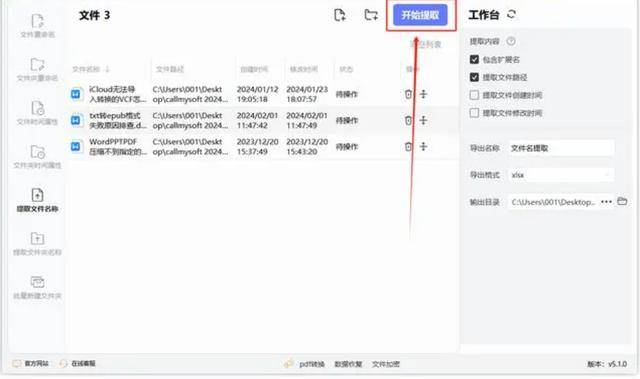The image size is (640, 379).
Task: Open output folder icon beside directory path
Action: coord(622,202)
